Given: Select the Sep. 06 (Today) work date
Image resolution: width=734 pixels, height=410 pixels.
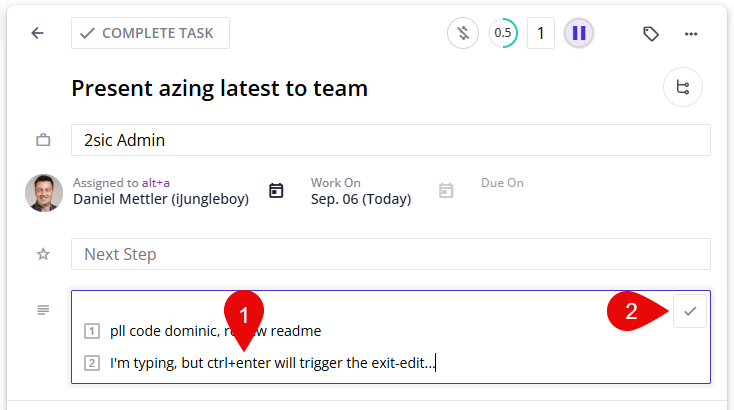Looking at the screenshot, I should [360, 199].
